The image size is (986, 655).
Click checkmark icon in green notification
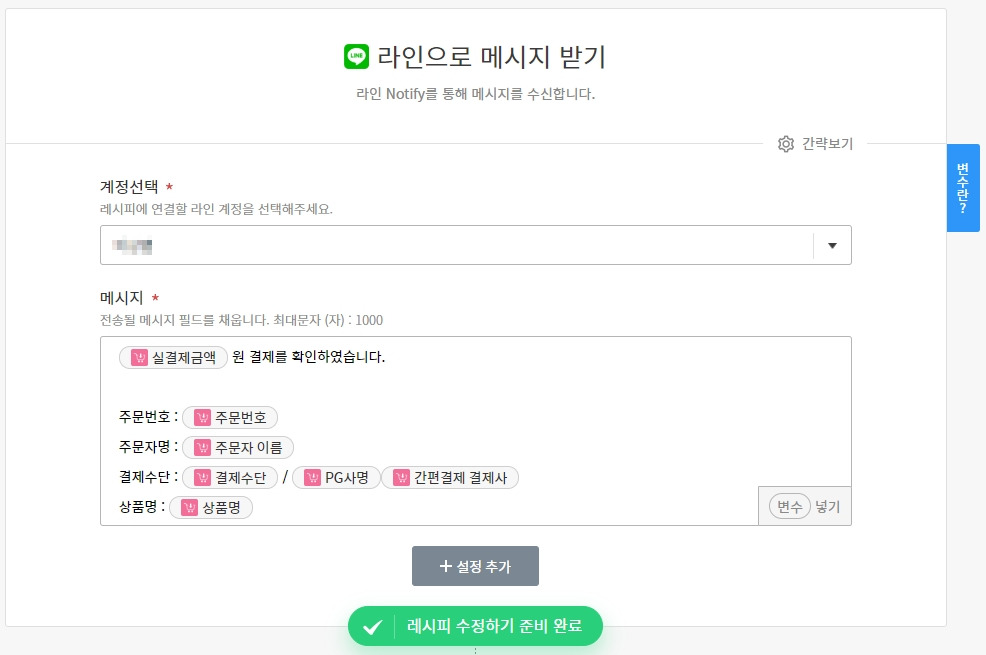(372, 627)
